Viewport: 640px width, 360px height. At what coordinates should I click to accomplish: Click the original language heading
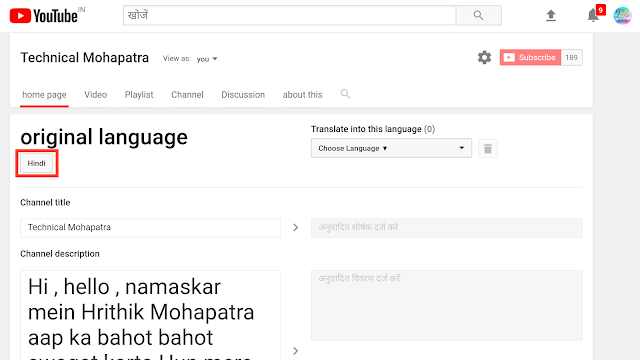pos(104,137)
